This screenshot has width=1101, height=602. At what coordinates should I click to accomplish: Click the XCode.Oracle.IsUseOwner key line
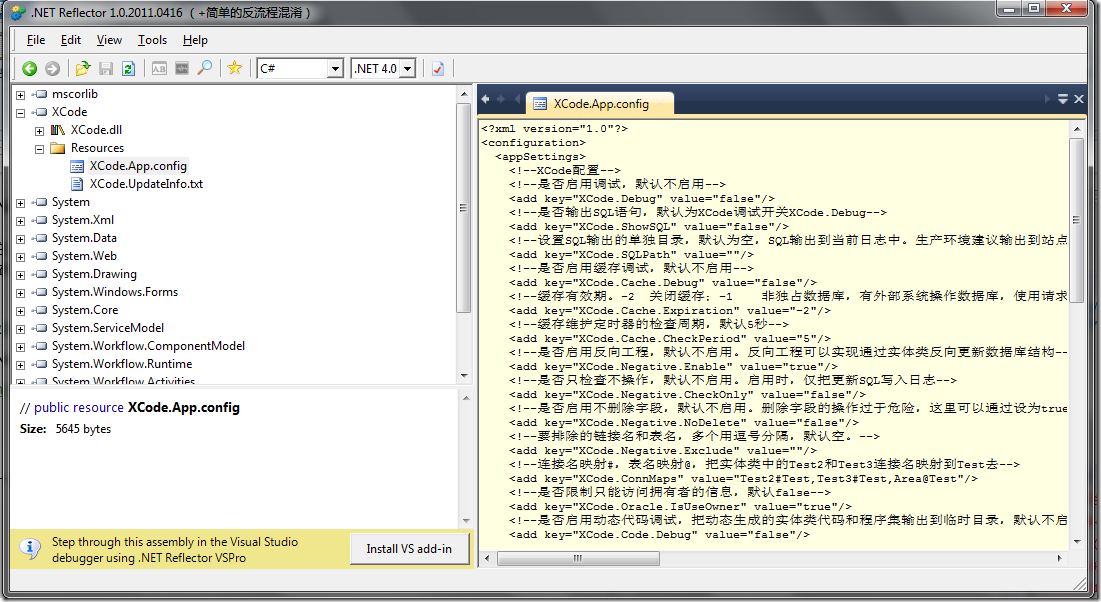click(x=680, y=506)
